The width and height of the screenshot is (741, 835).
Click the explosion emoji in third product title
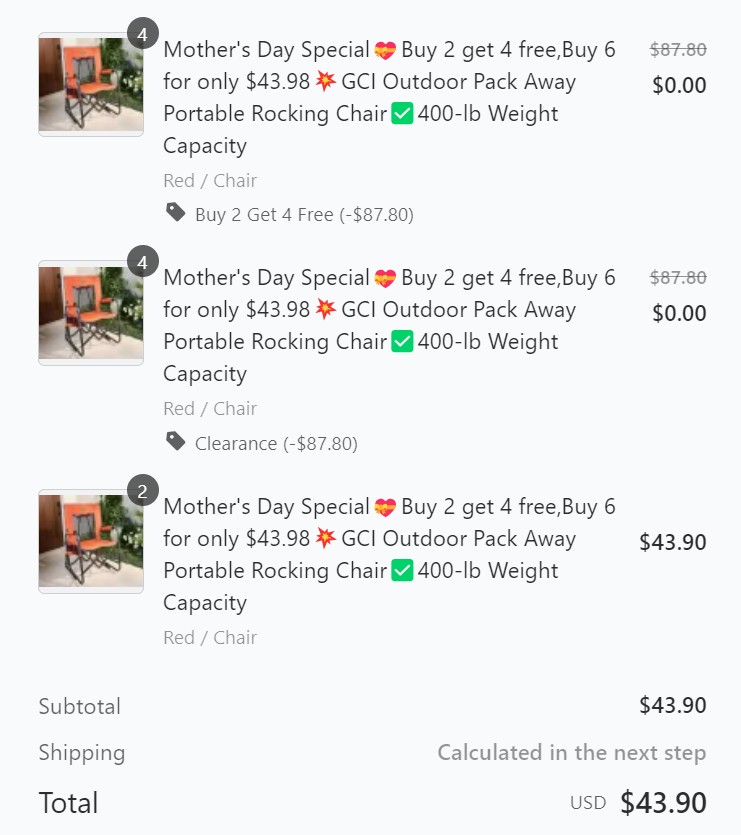point(325,538)
